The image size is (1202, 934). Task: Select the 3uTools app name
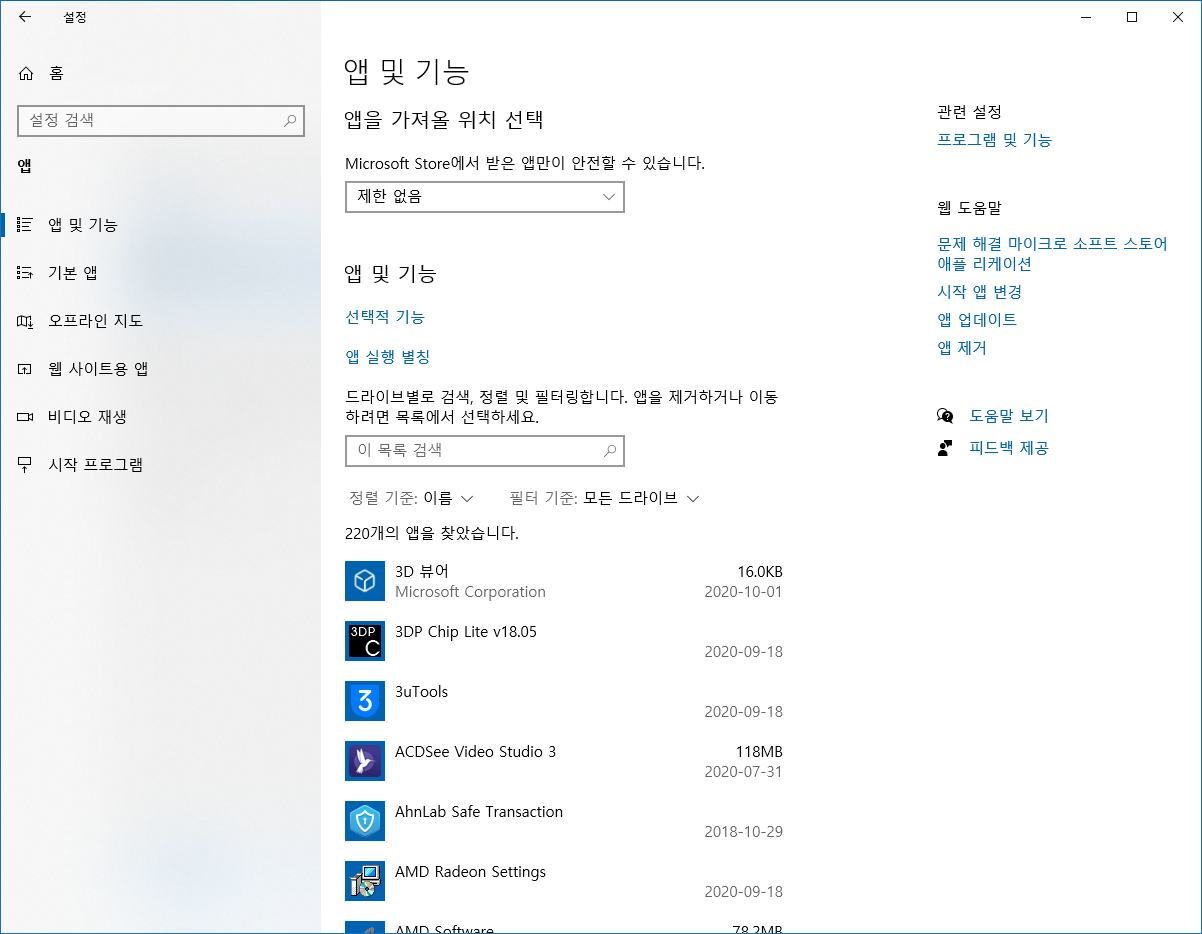click(422, 692)
